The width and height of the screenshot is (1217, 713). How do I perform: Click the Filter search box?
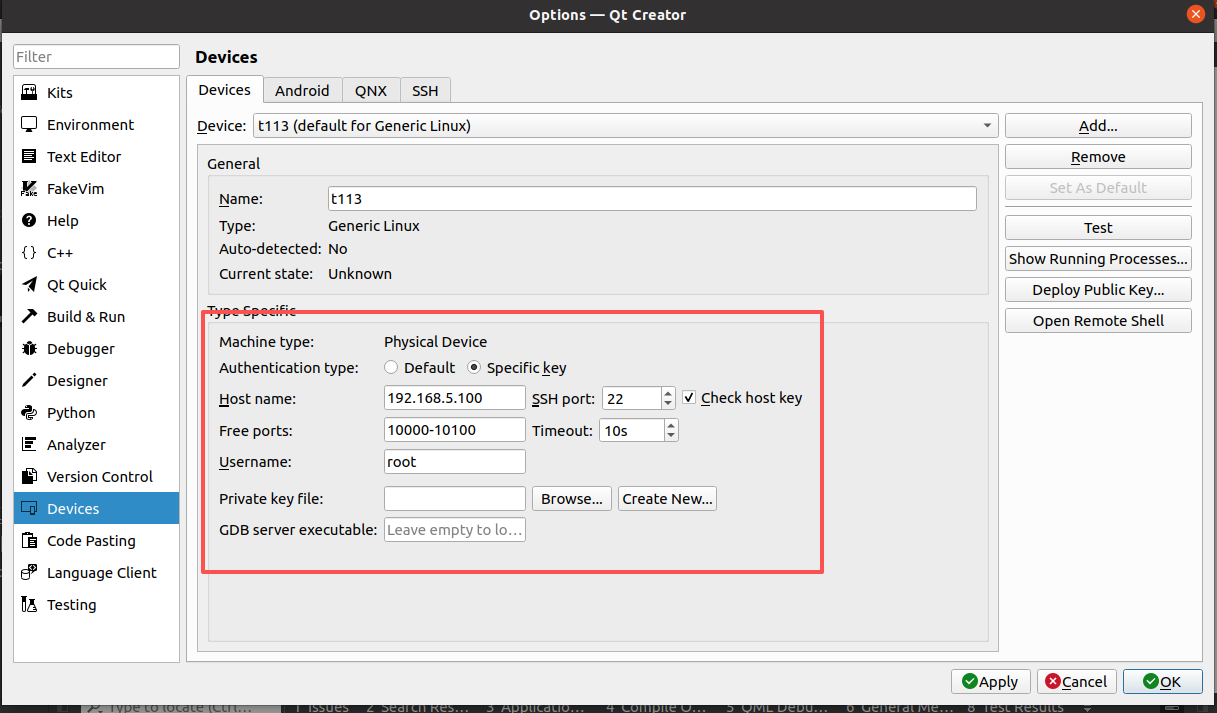point(96,57)
